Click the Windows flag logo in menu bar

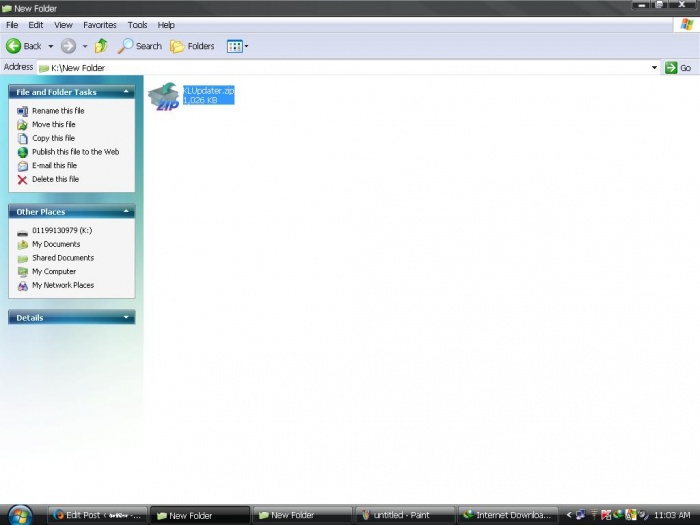tap(687, 25)
